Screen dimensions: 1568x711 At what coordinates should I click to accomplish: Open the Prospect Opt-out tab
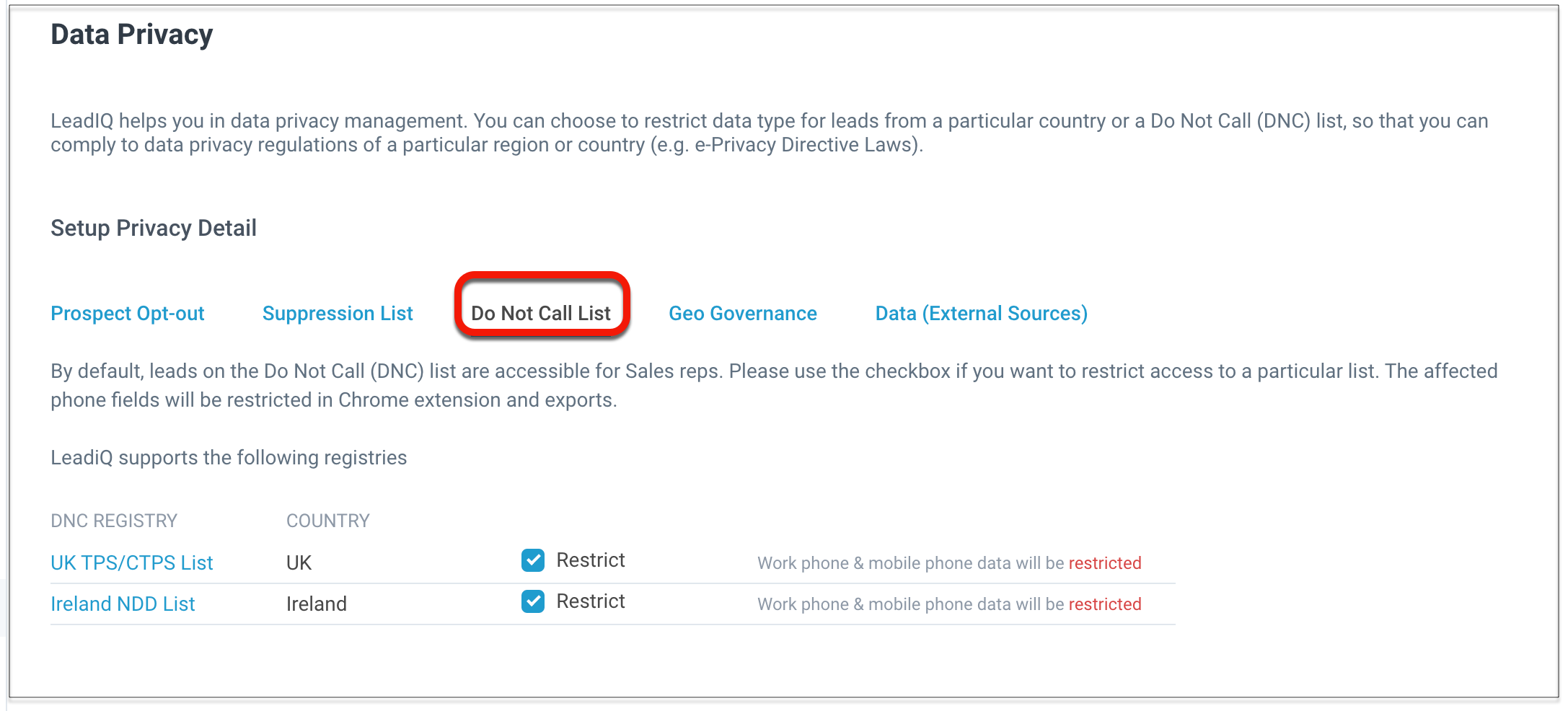128,314
